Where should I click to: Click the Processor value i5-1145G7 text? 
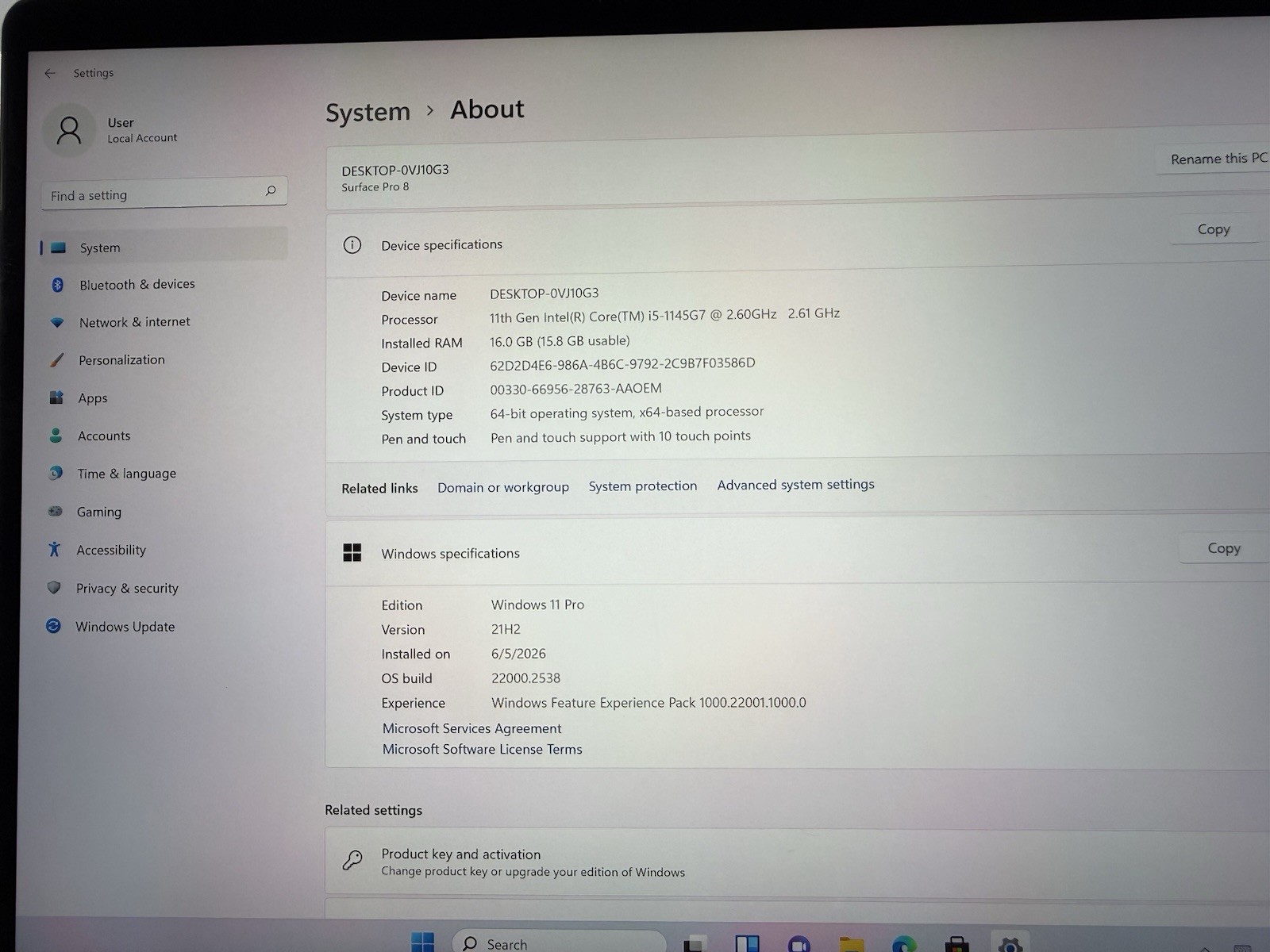click(x=664, y=315)
